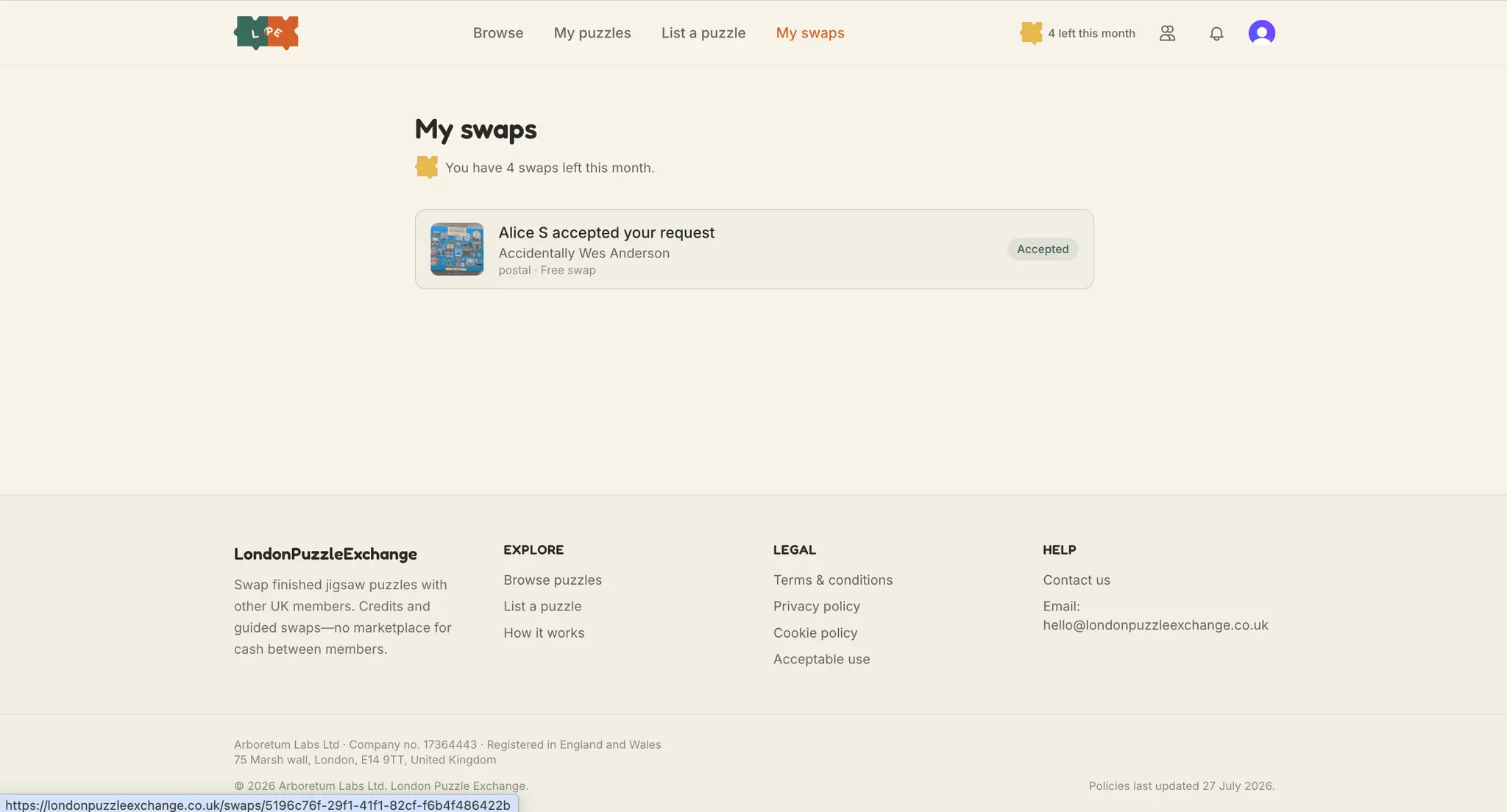Viewport: 1507px width, 812px height.
Task: Click the Accepted status badge
Action: [x=1043, y=249]
